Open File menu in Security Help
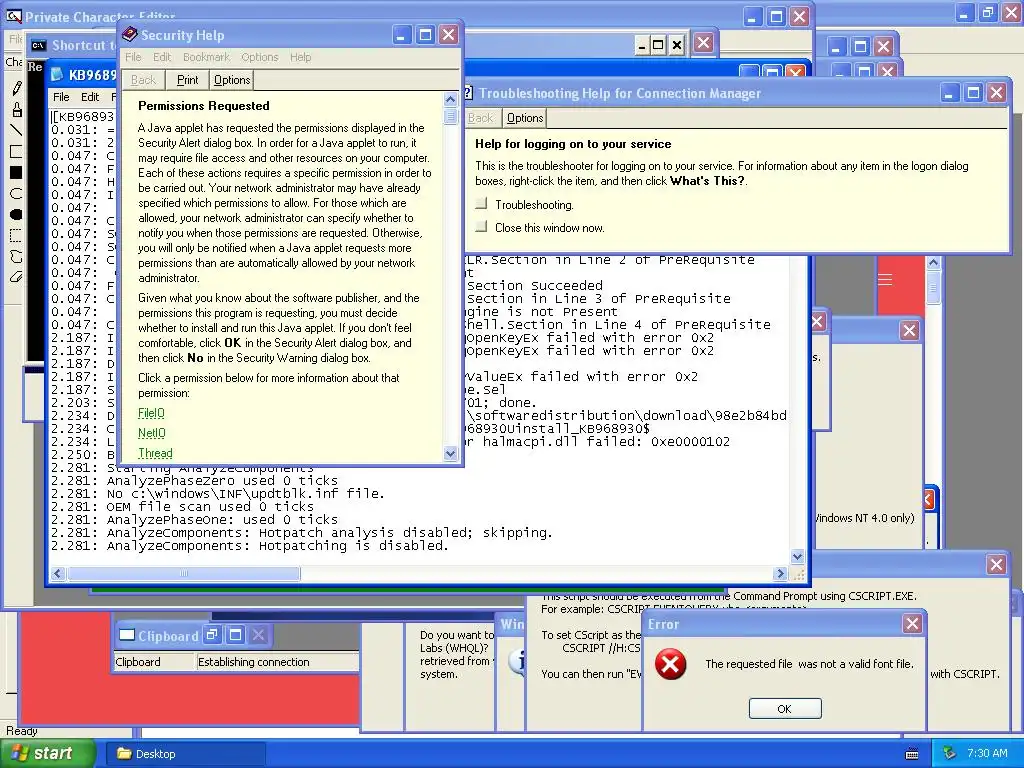The width and height of the screenshot is (1024, 768). point(133,57)
